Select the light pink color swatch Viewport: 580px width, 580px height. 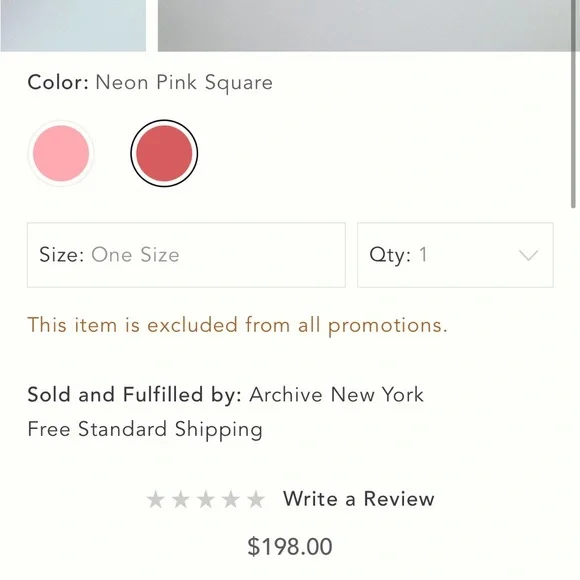pyautogui.click(x=61, y=153)
